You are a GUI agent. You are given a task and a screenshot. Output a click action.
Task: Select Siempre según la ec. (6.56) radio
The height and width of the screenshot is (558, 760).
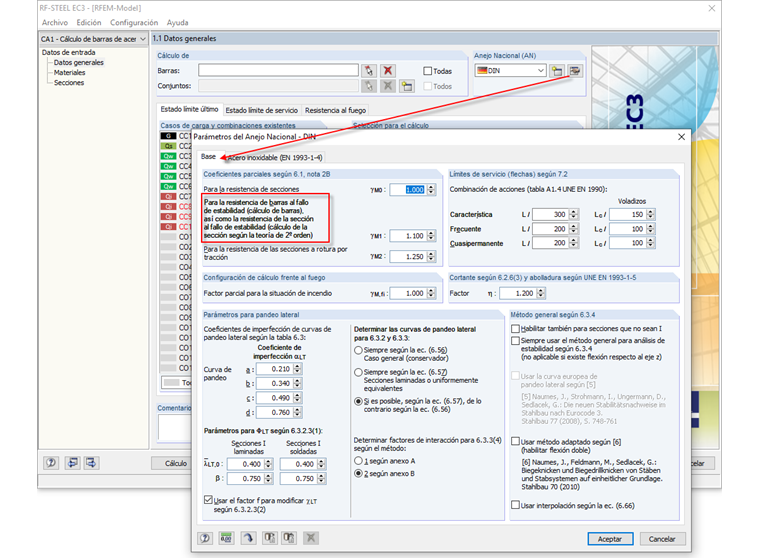(358, 350)
